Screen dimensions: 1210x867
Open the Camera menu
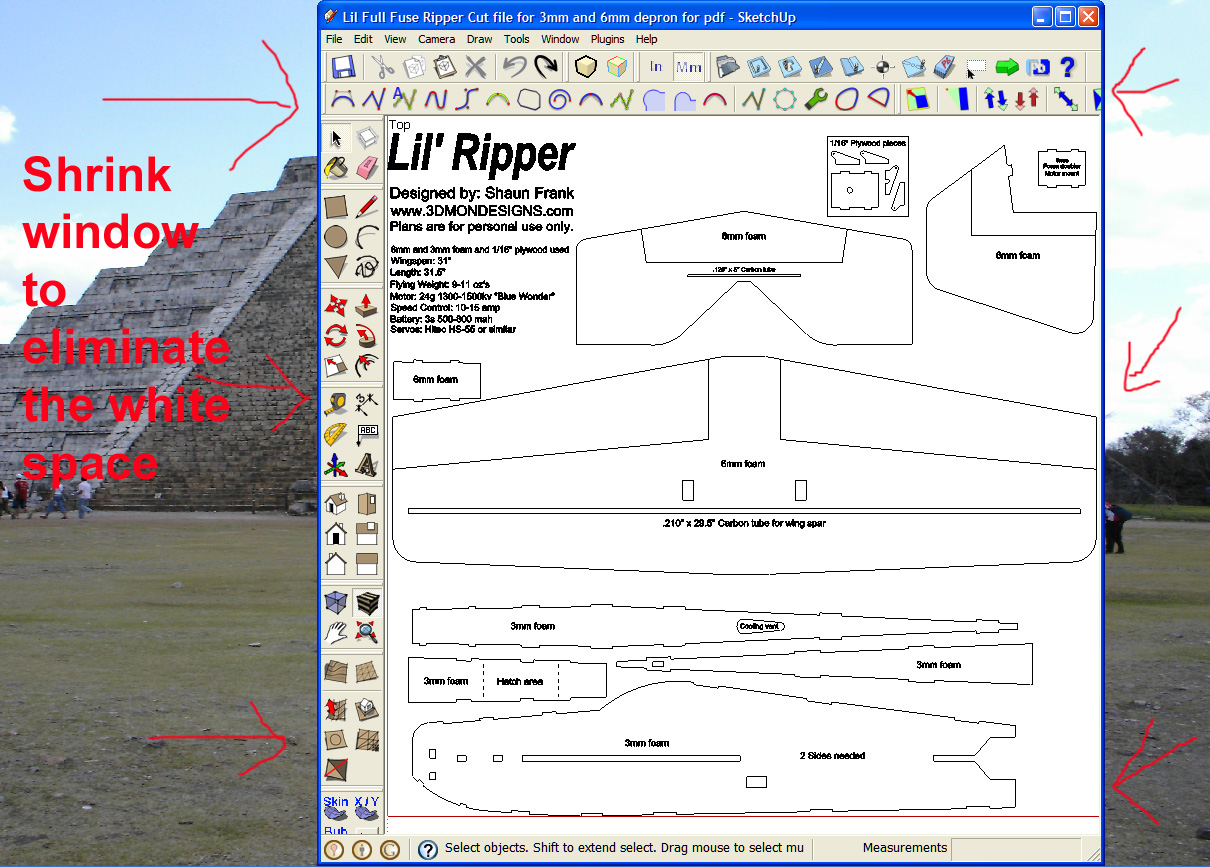[436, 39]
